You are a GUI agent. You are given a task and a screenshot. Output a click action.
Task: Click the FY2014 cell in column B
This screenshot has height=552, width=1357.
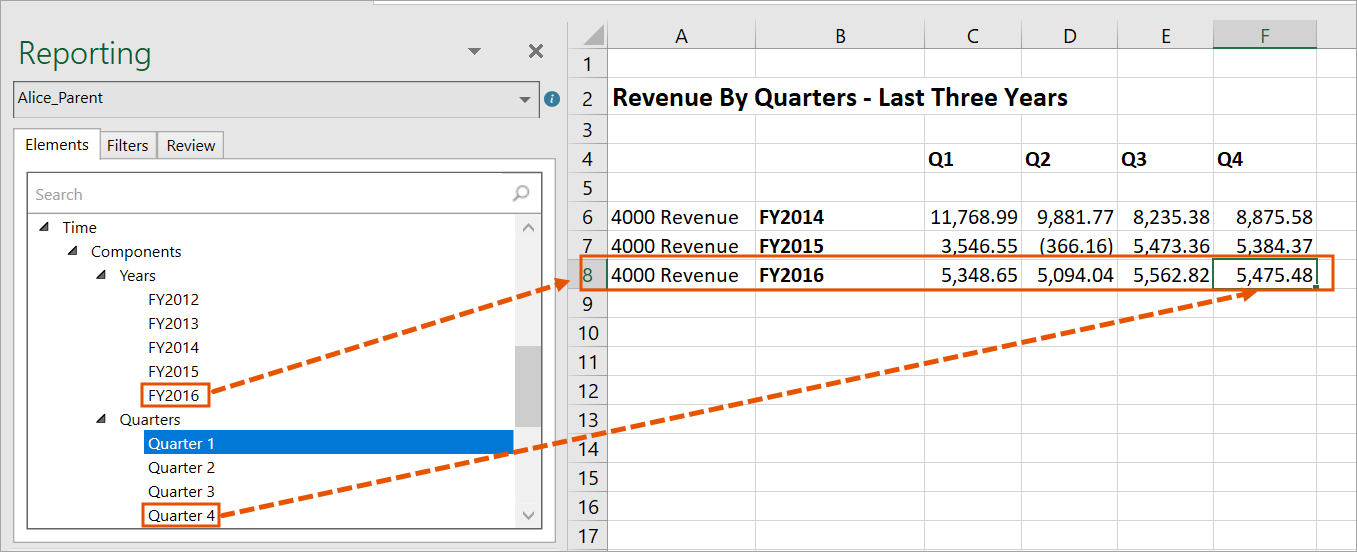(x=840, y=217)
